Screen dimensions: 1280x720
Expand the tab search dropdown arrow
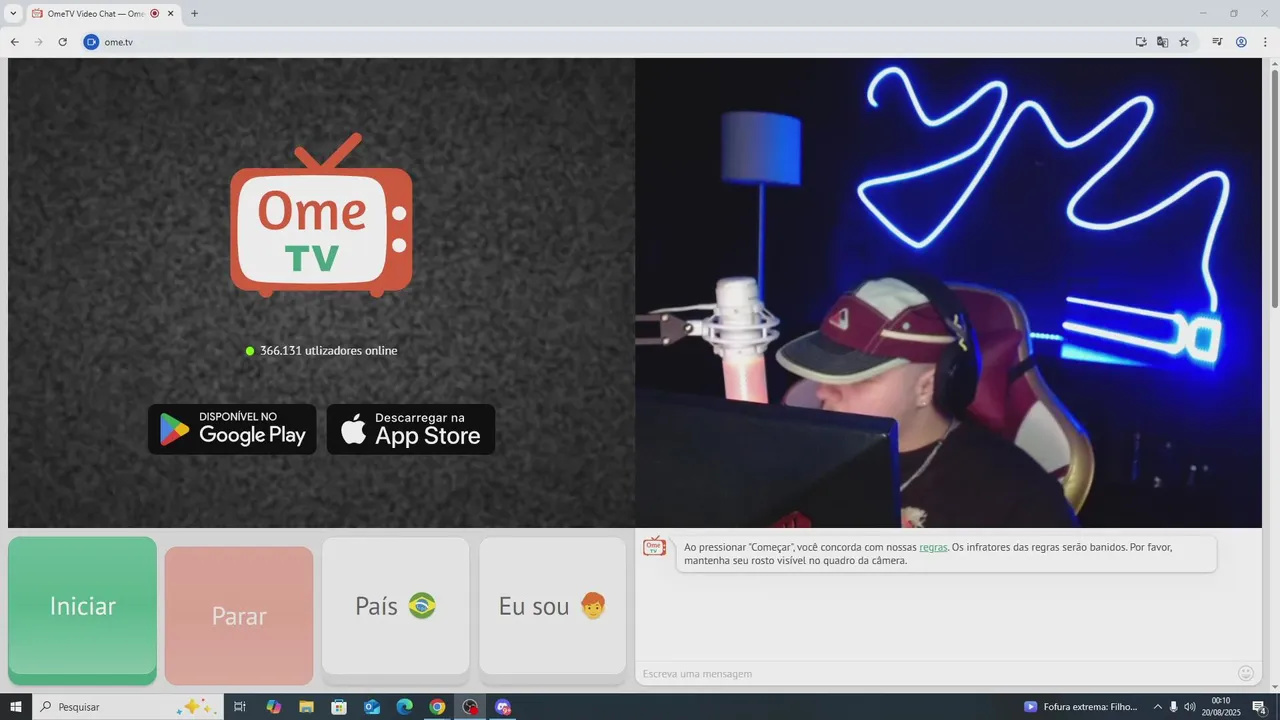pyautogui.click(x=13, y=14)
